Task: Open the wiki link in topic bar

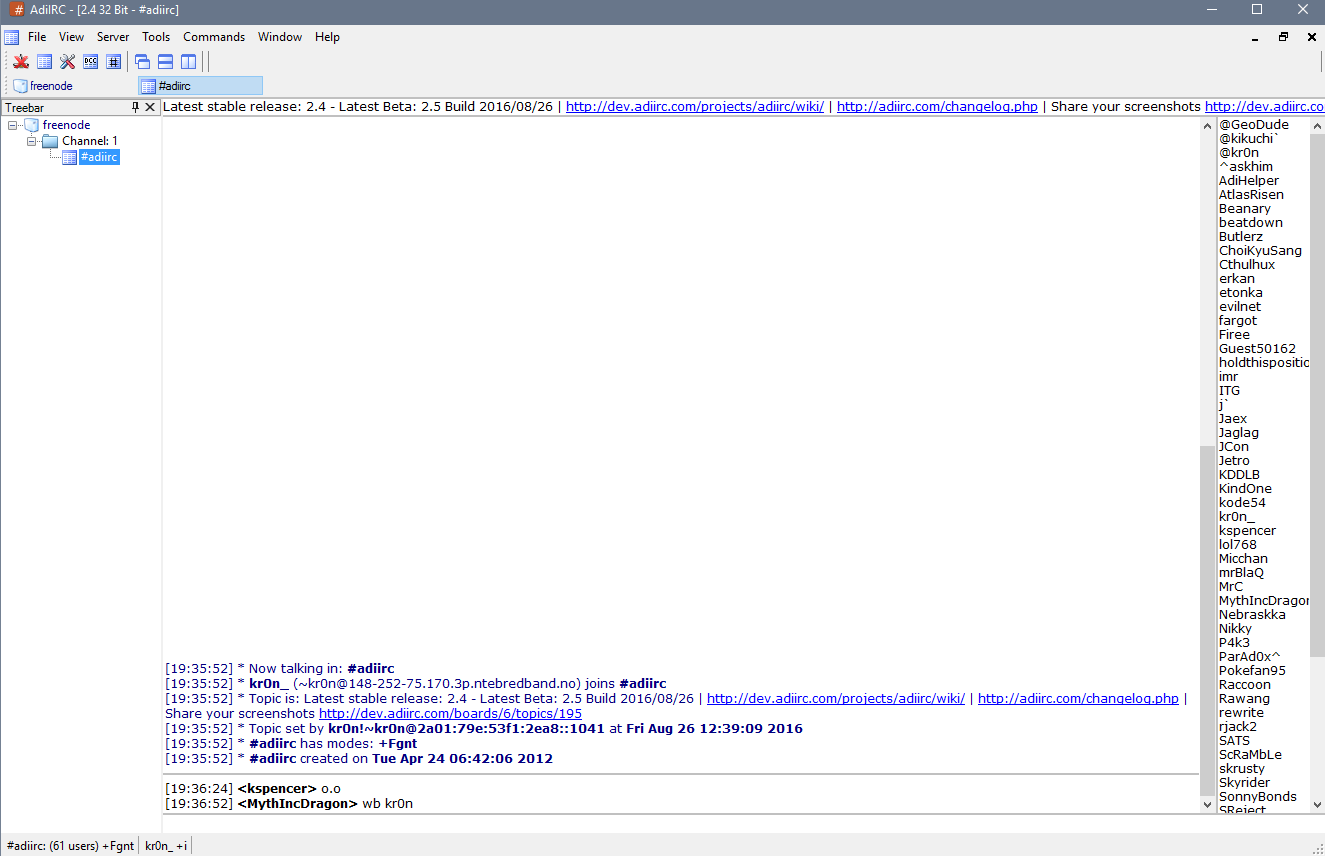Action: 695,107
